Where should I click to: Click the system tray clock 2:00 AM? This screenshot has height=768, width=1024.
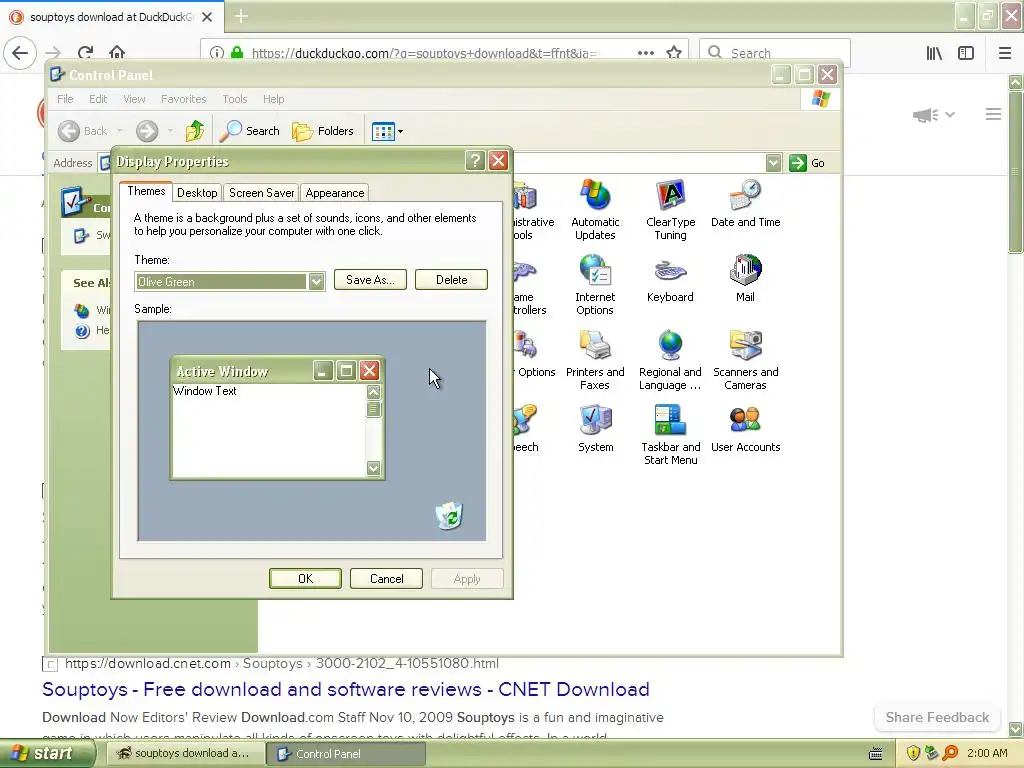click(987, 754)
